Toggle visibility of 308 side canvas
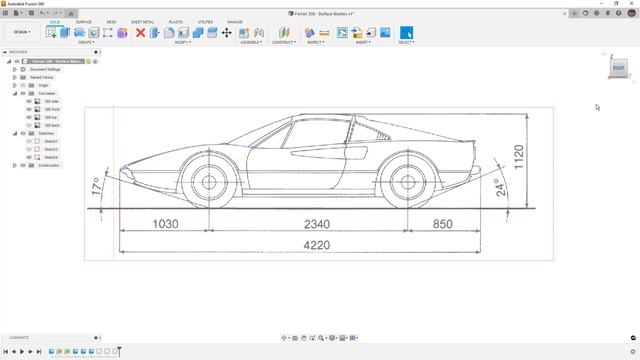Viewport: 640px width, 360px height. 29,101
